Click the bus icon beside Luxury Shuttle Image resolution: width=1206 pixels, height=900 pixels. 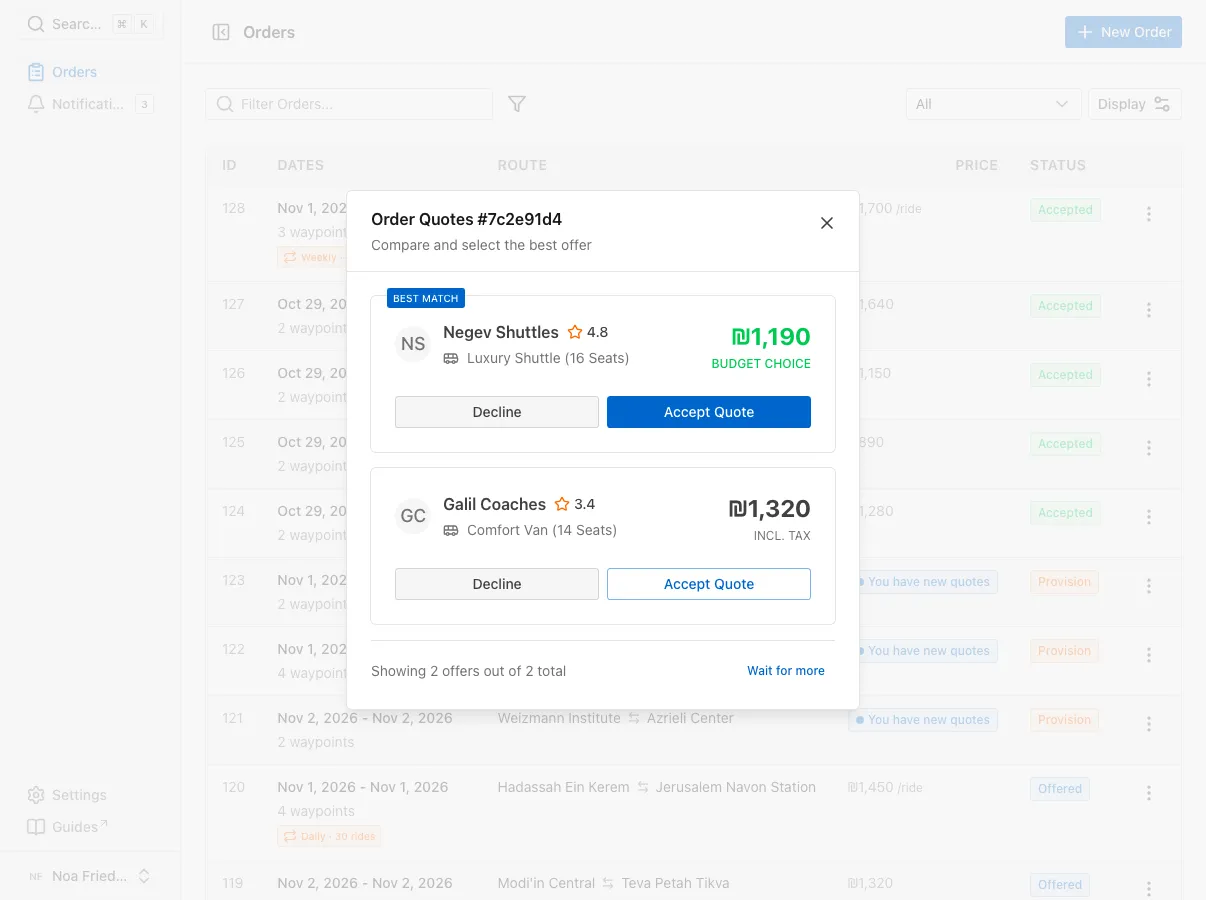tap(451, 358)
